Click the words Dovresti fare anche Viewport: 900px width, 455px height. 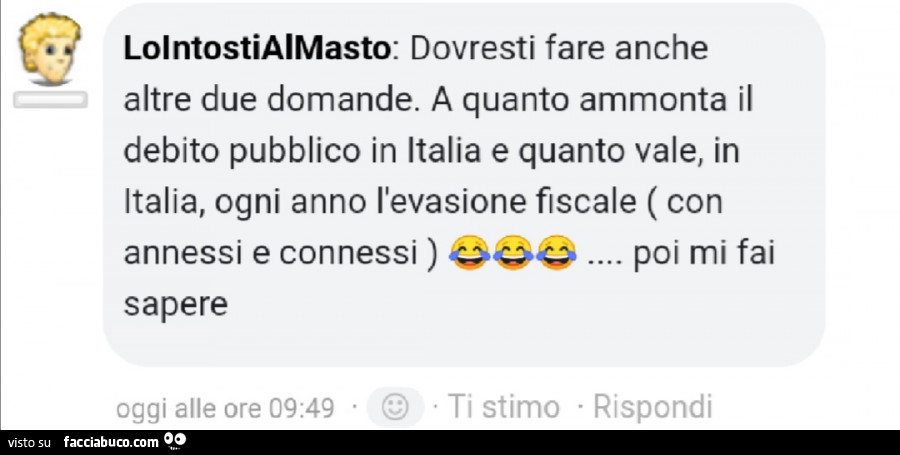click(559, 49)
